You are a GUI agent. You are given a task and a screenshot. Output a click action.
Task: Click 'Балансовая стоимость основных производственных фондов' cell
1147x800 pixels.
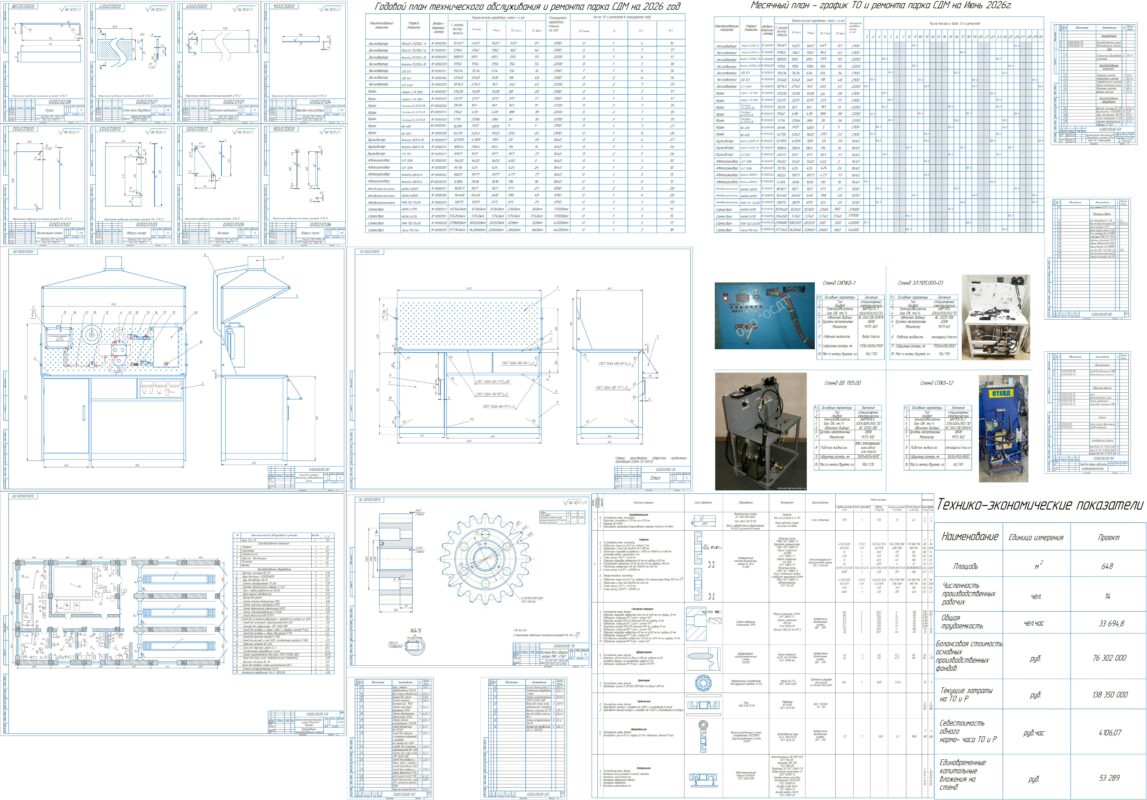click(969, 656)
